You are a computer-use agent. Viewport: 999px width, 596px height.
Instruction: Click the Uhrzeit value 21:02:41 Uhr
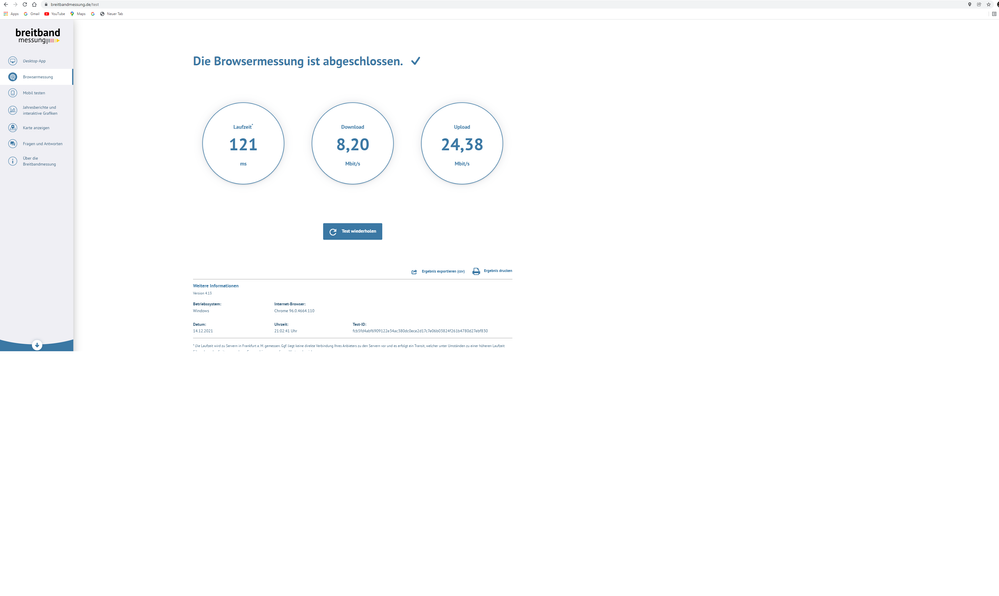tap(285, 331)
